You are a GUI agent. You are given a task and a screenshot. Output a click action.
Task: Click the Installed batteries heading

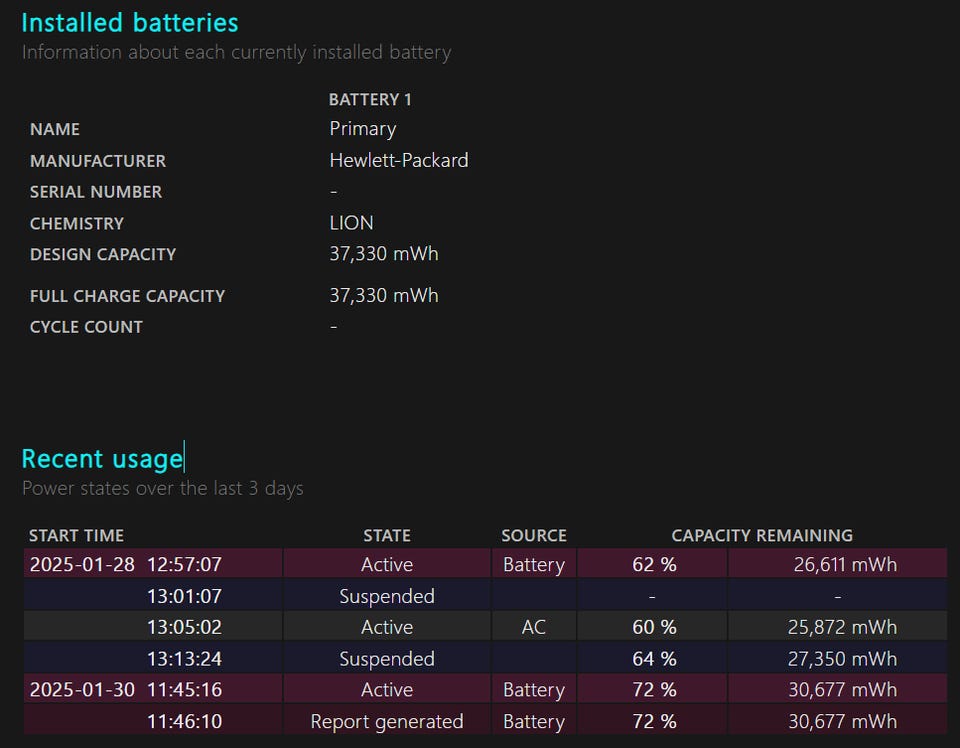point(130,23)
